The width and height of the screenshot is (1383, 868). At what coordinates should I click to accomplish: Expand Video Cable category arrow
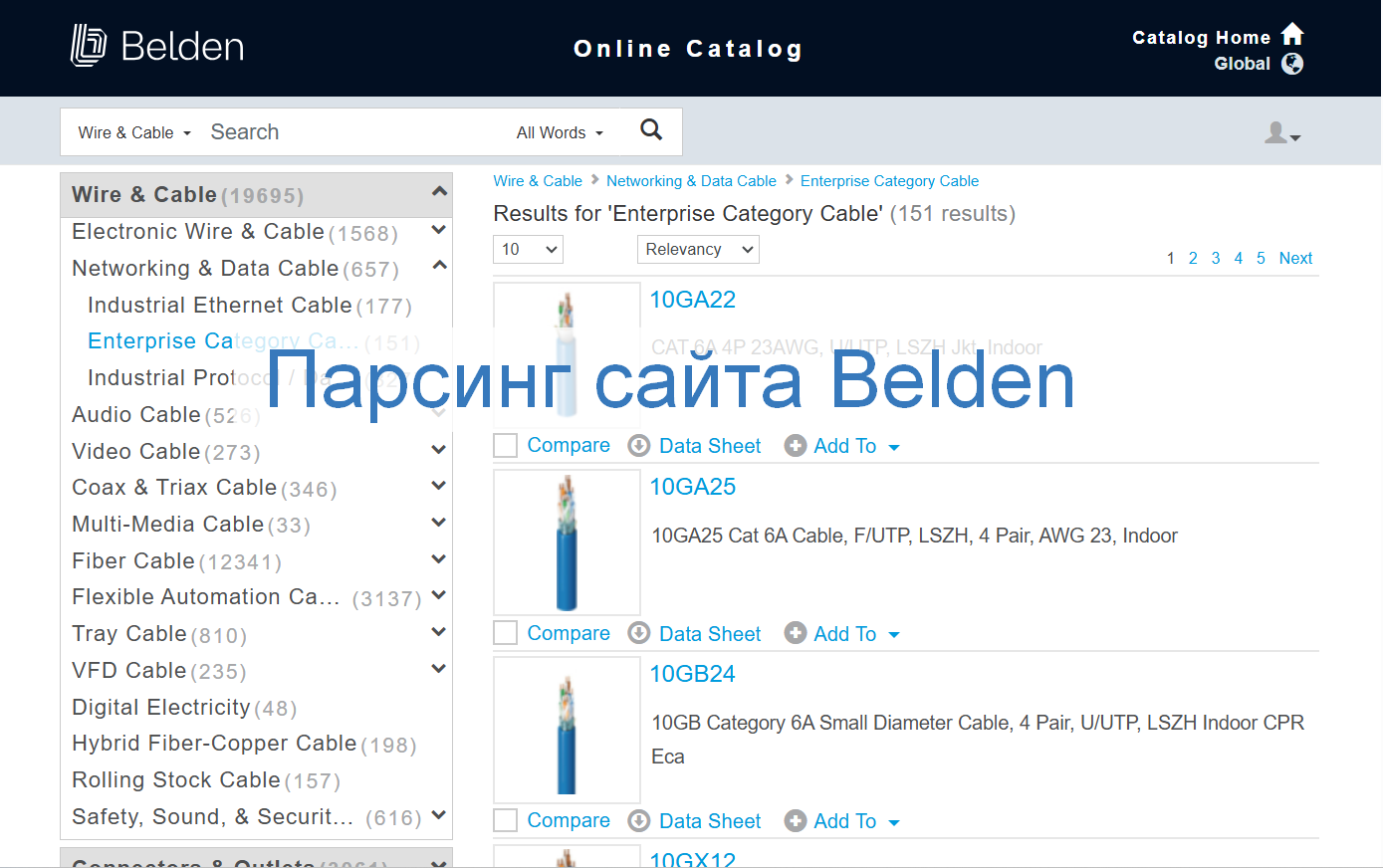438,450
